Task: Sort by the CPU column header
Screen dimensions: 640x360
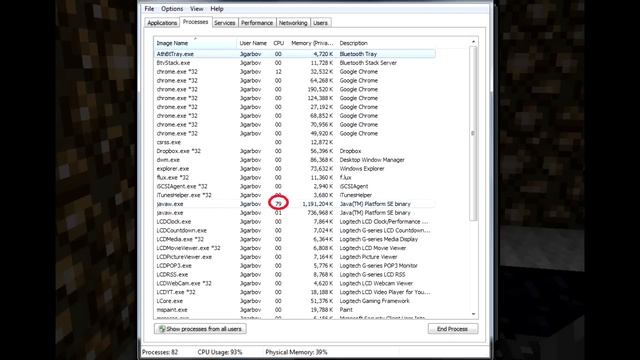Action: click(x=278, y=43)
